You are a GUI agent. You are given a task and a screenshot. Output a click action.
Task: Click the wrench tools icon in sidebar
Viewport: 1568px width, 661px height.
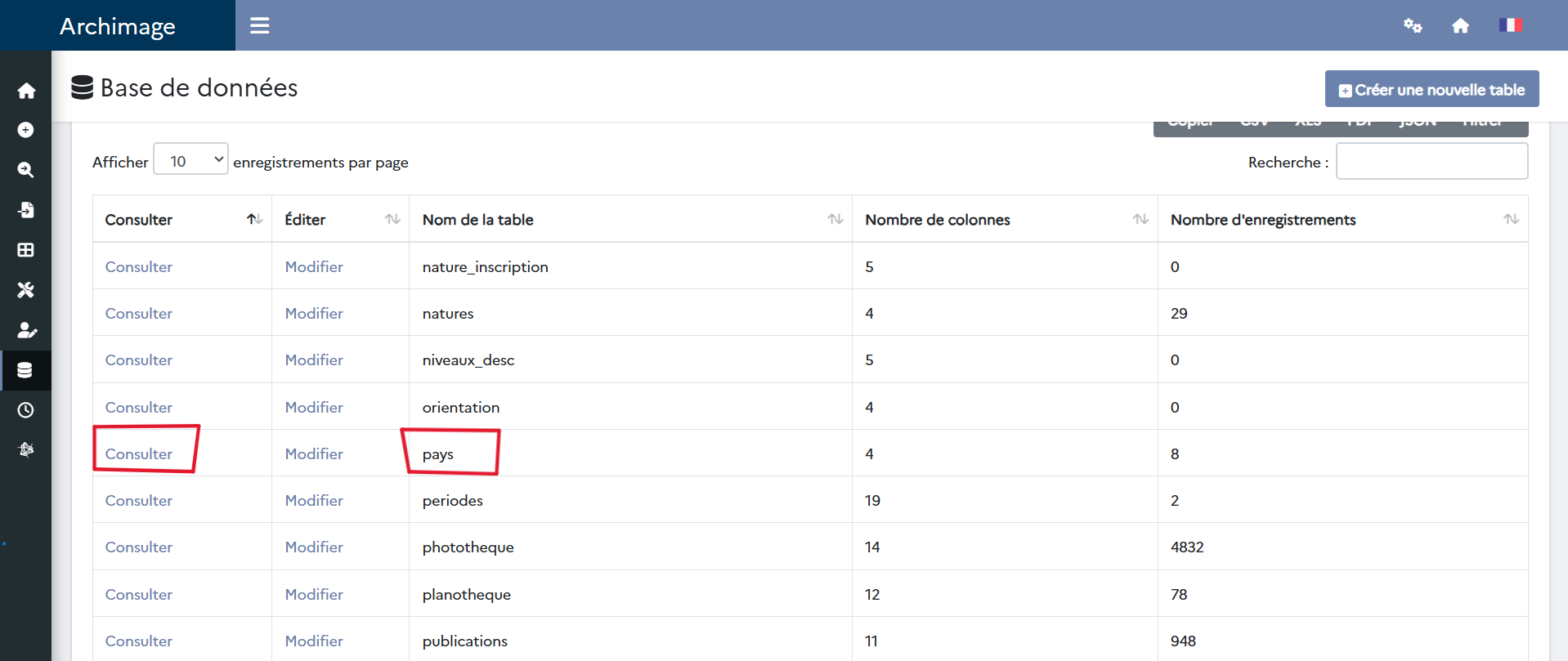point(26,290)
